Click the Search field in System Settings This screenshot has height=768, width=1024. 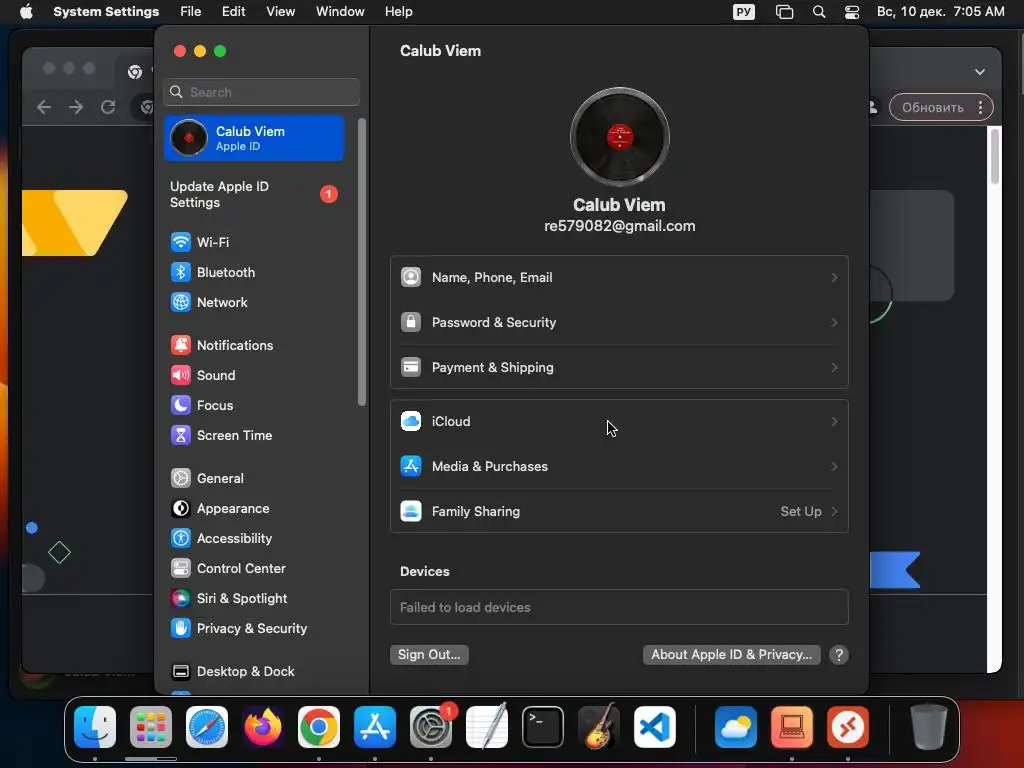click(261, 92)
